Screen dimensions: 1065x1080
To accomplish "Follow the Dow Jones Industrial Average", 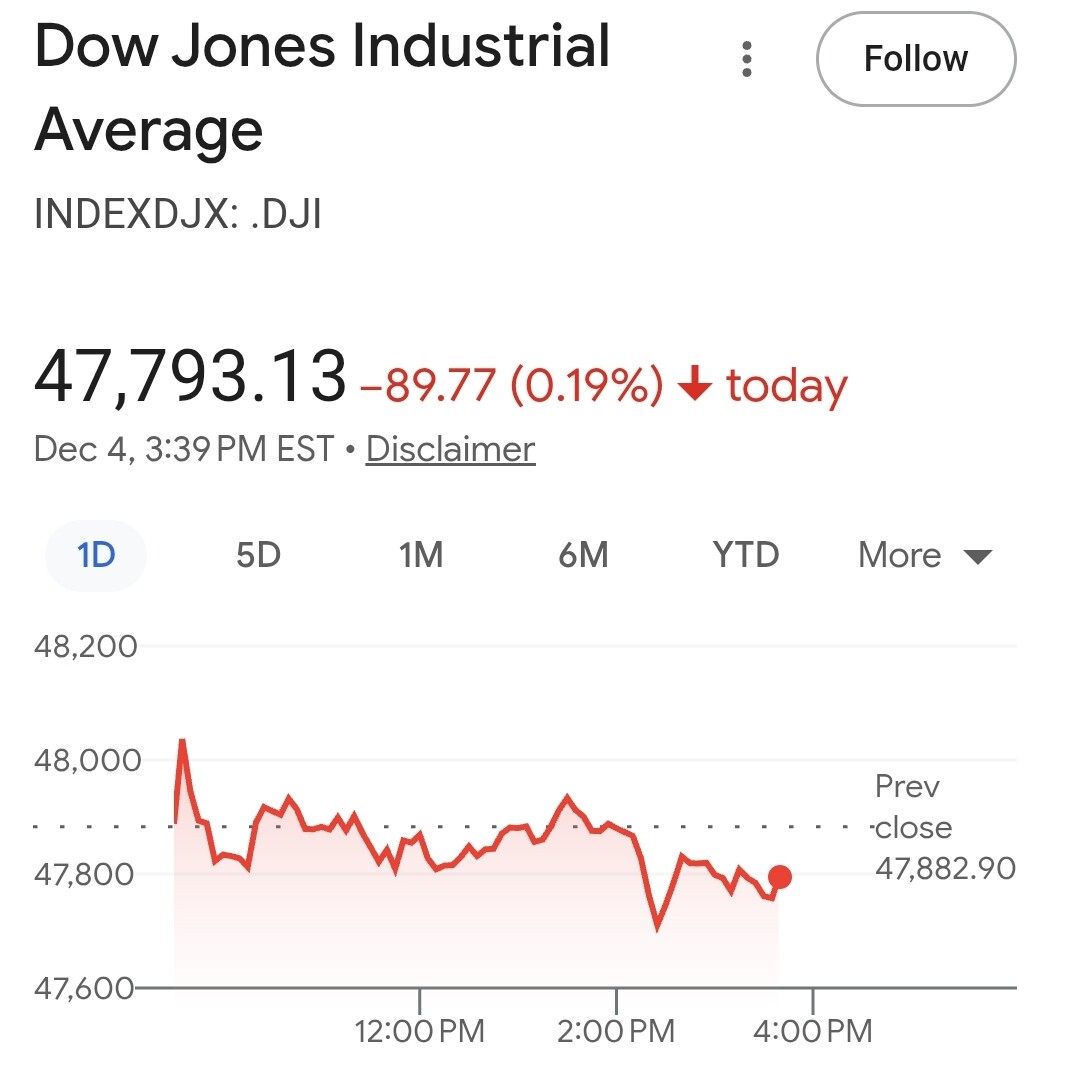I will [x=915, y=59].
